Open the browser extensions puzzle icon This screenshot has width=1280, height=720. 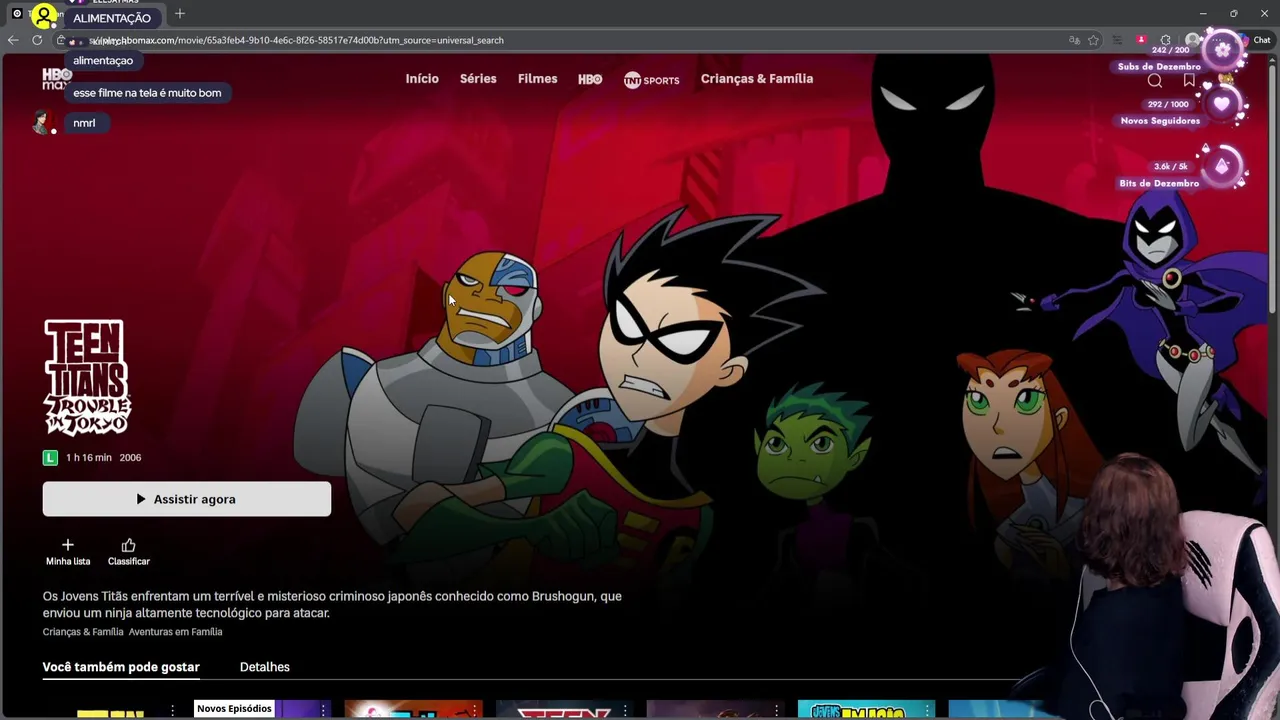(x=1165, y=40)
